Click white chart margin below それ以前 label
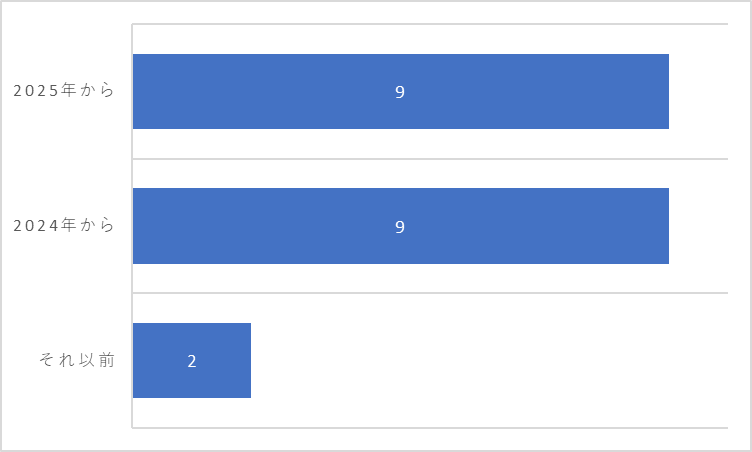Screen dimensions: 752x452 pos(67,408)
